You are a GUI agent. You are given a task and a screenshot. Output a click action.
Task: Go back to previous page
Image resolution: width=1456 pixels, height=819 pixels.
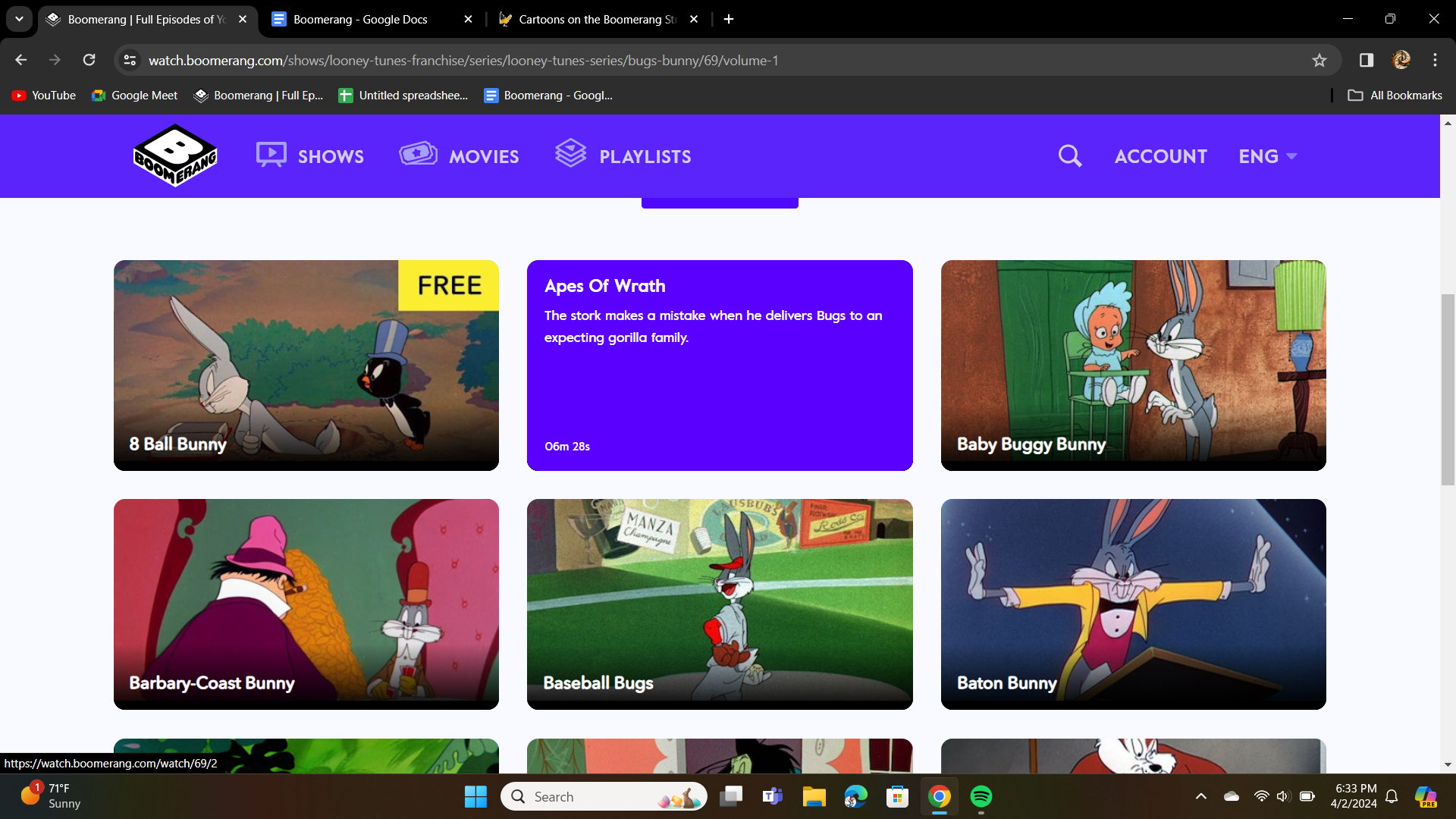(x=21, y=60)
